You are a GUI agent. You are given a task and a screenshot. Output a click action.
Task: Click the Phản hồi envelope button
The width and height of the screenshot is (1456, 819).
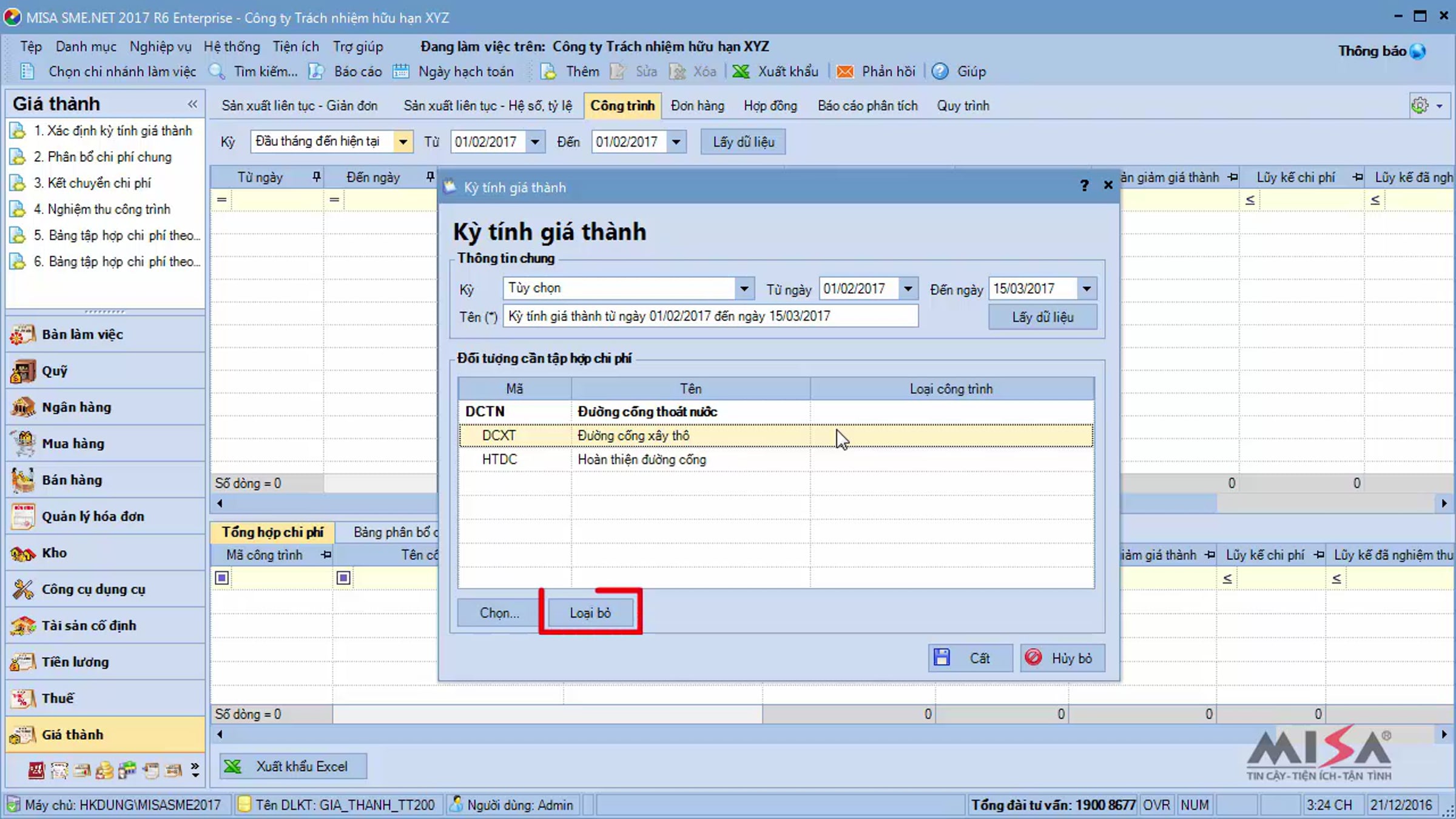click(875, 72)
